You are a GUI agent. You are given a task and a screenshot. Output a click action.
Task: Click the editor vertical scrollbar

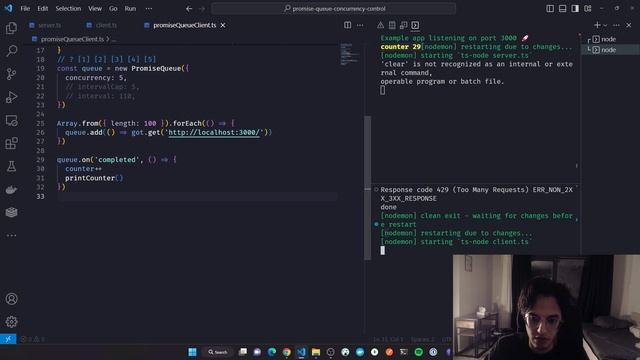pos(367,188)
